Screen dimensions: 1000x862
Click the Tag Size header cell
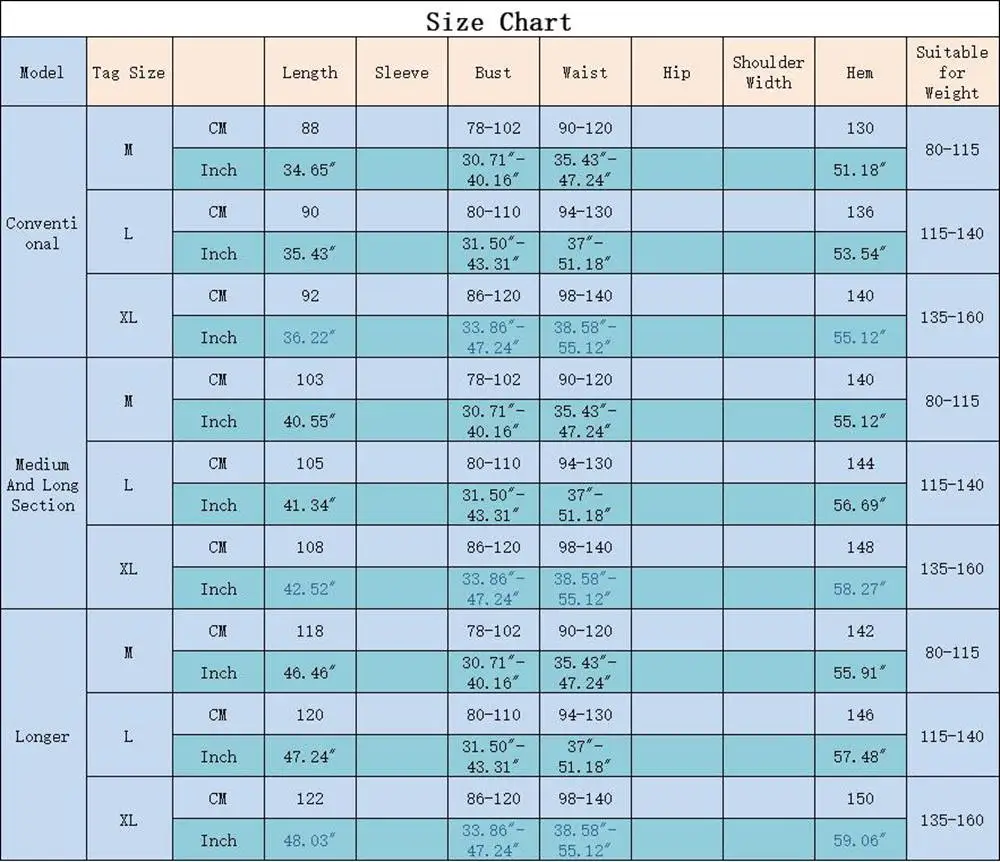point(129,72)
